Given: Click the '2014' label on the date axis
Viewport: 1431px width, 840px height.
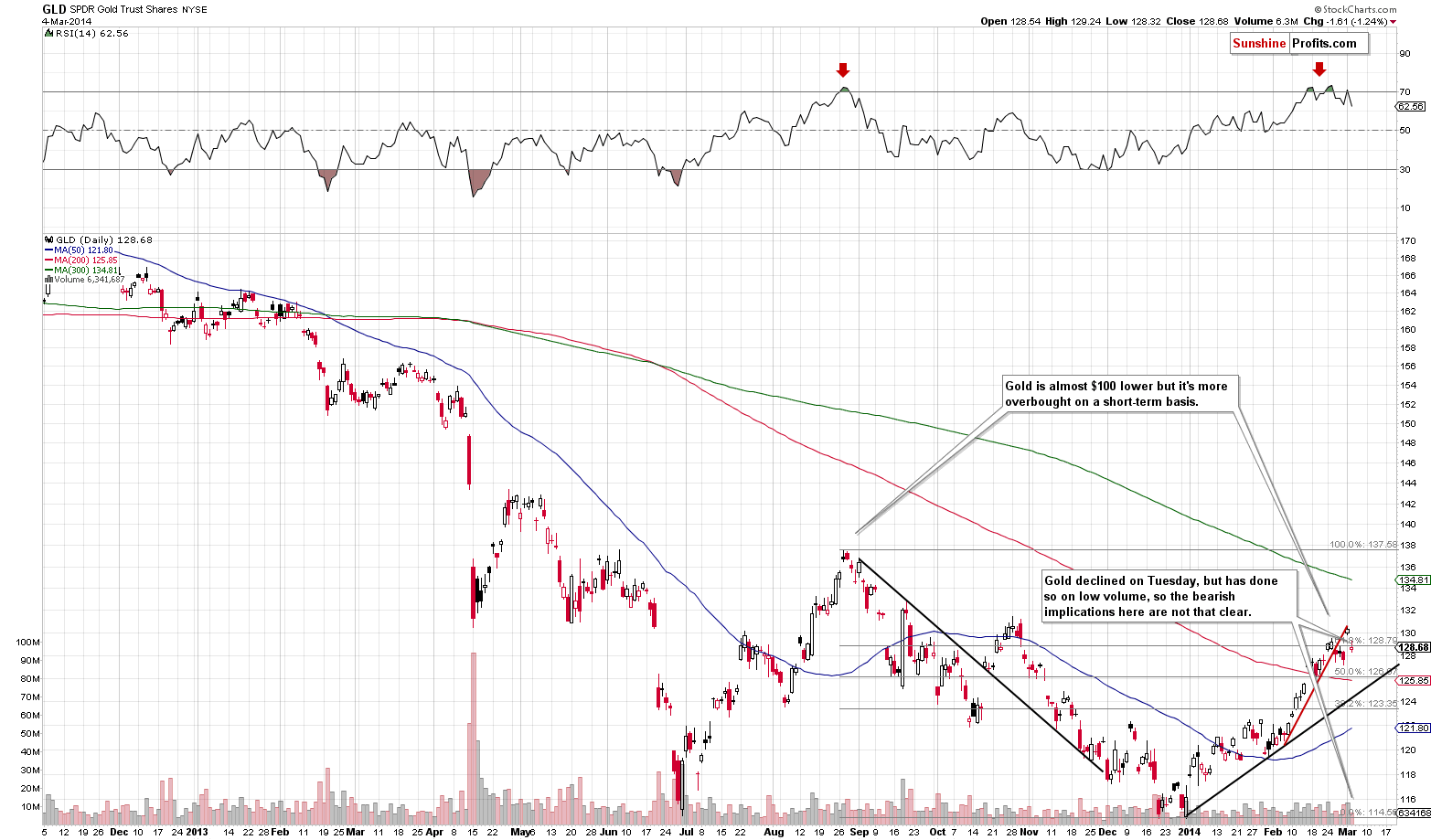Looking at the screenshot, I should point(1189,832).
